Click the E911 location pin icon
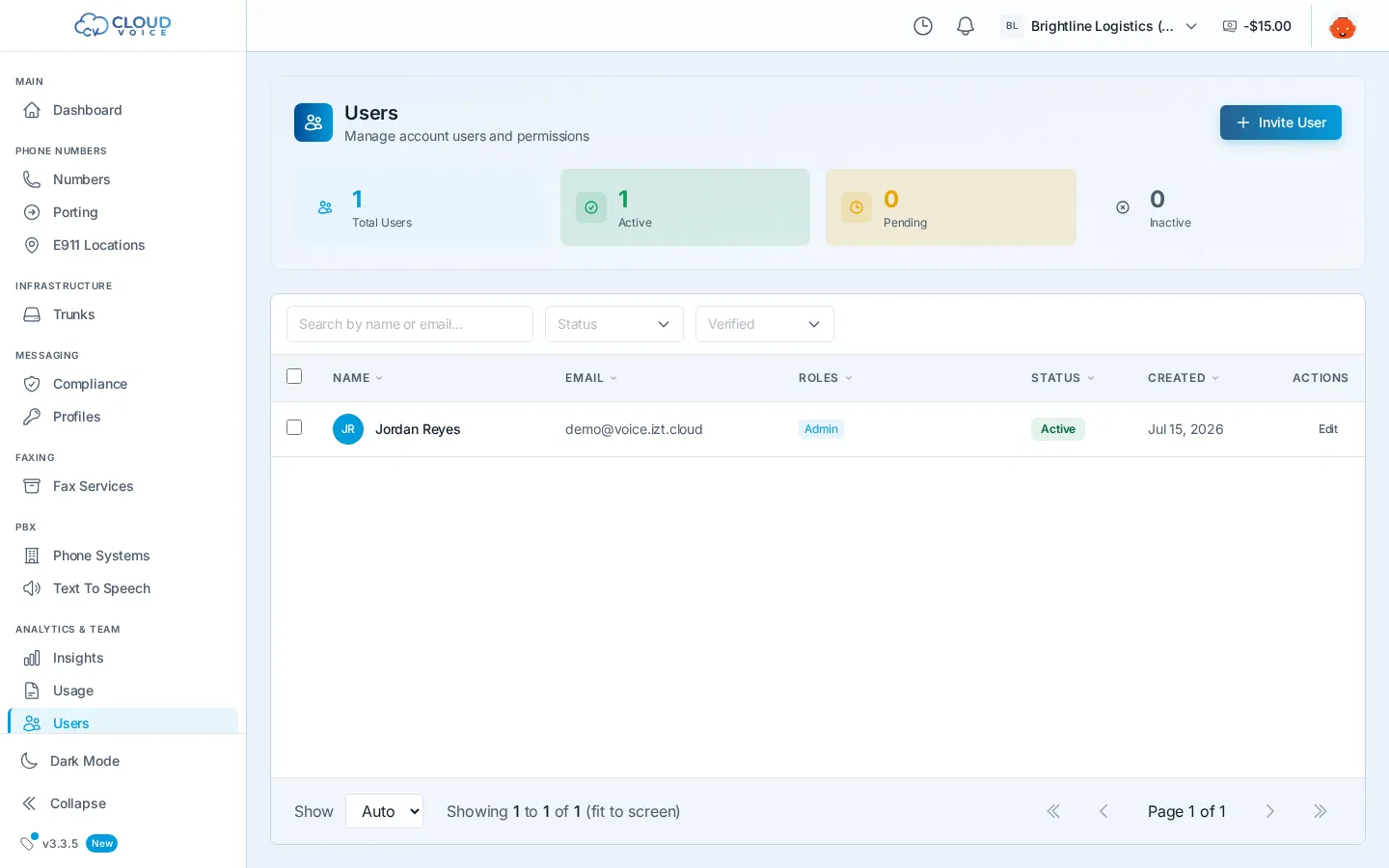Screen dimensions: 1389x868 click(32, 245)
